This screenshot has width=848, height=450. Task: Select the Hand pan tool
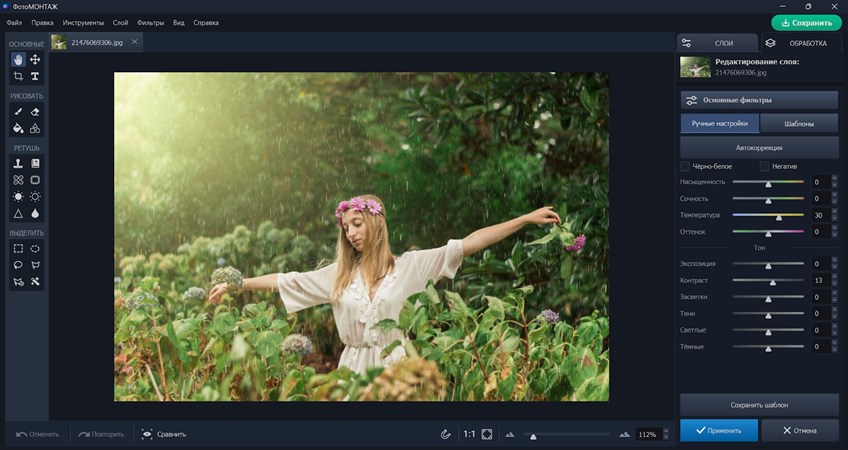[18, 60]
